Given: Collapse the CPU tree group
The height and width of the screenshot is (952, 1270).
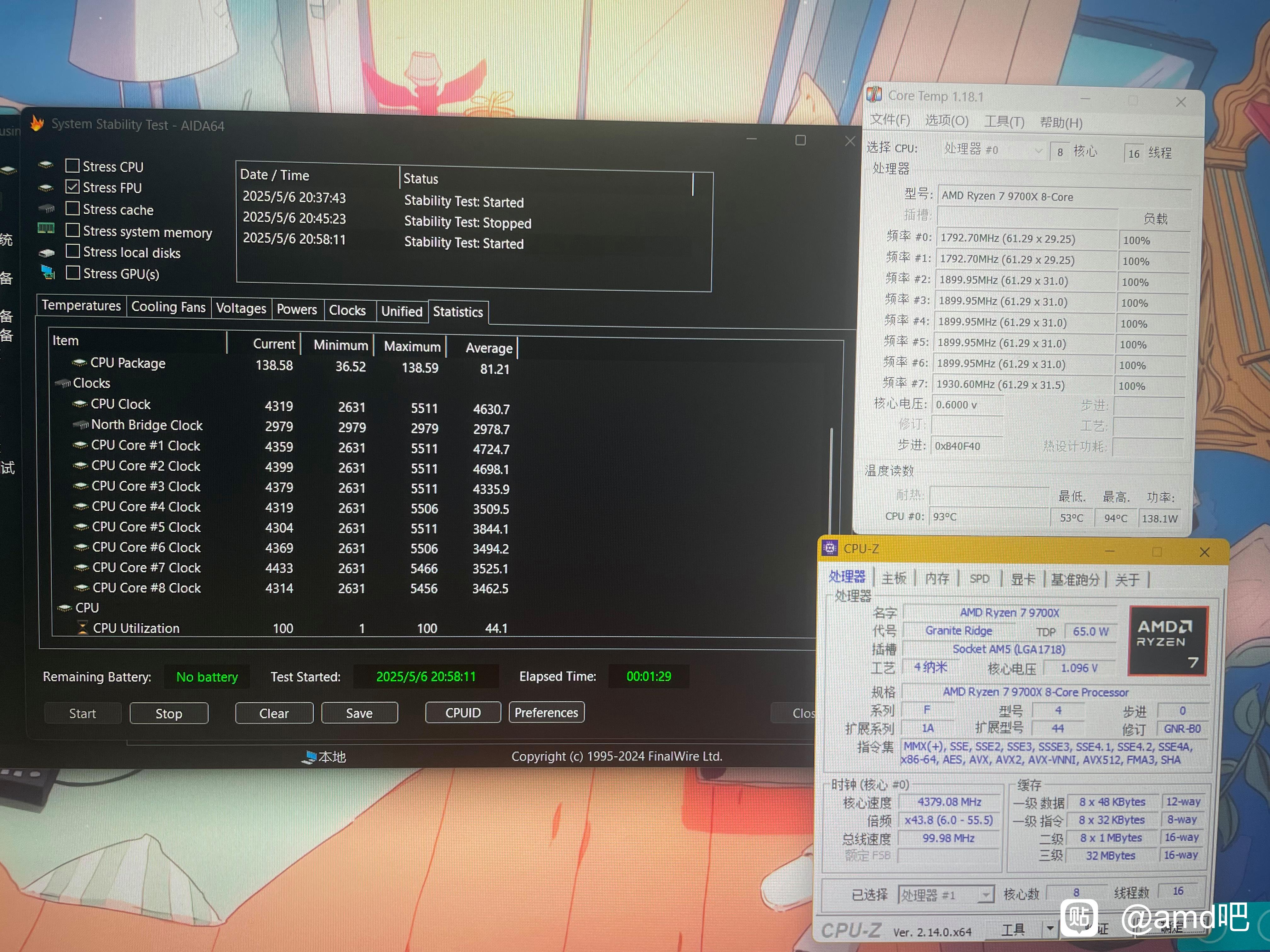Looking at the screenshot, I should coord(65,608).
